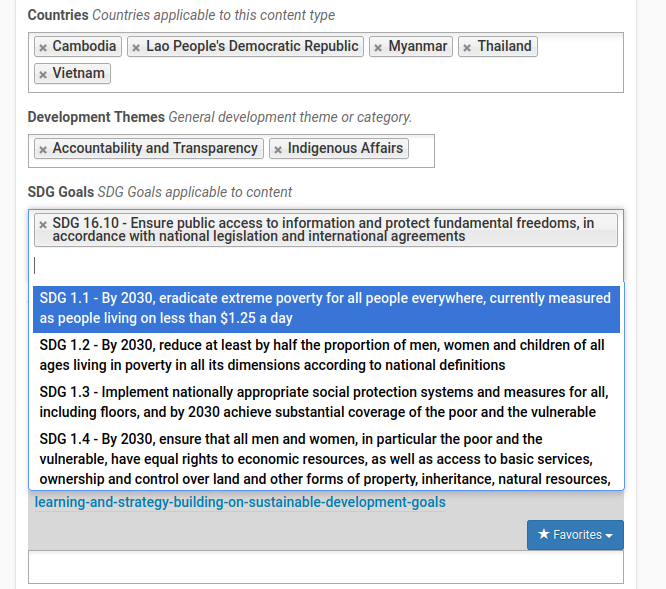Viewport: 666px width, 589px height.
Task: Remove the Cambodia country tag
Action: click(43, 48)
